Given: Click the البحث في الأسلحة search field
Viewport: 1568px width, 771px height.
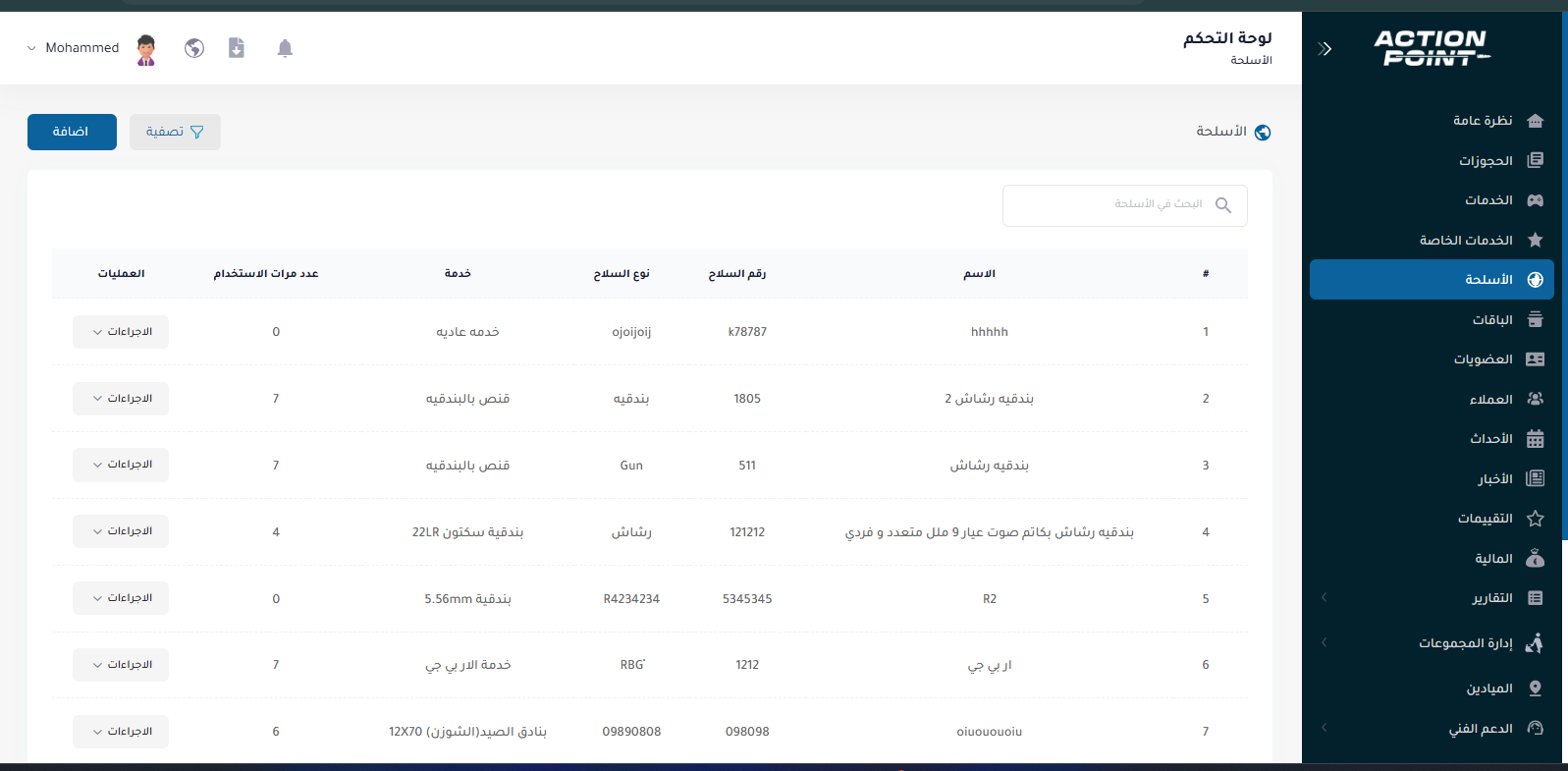Looking at the screenshot, I should pos(1125,205).
